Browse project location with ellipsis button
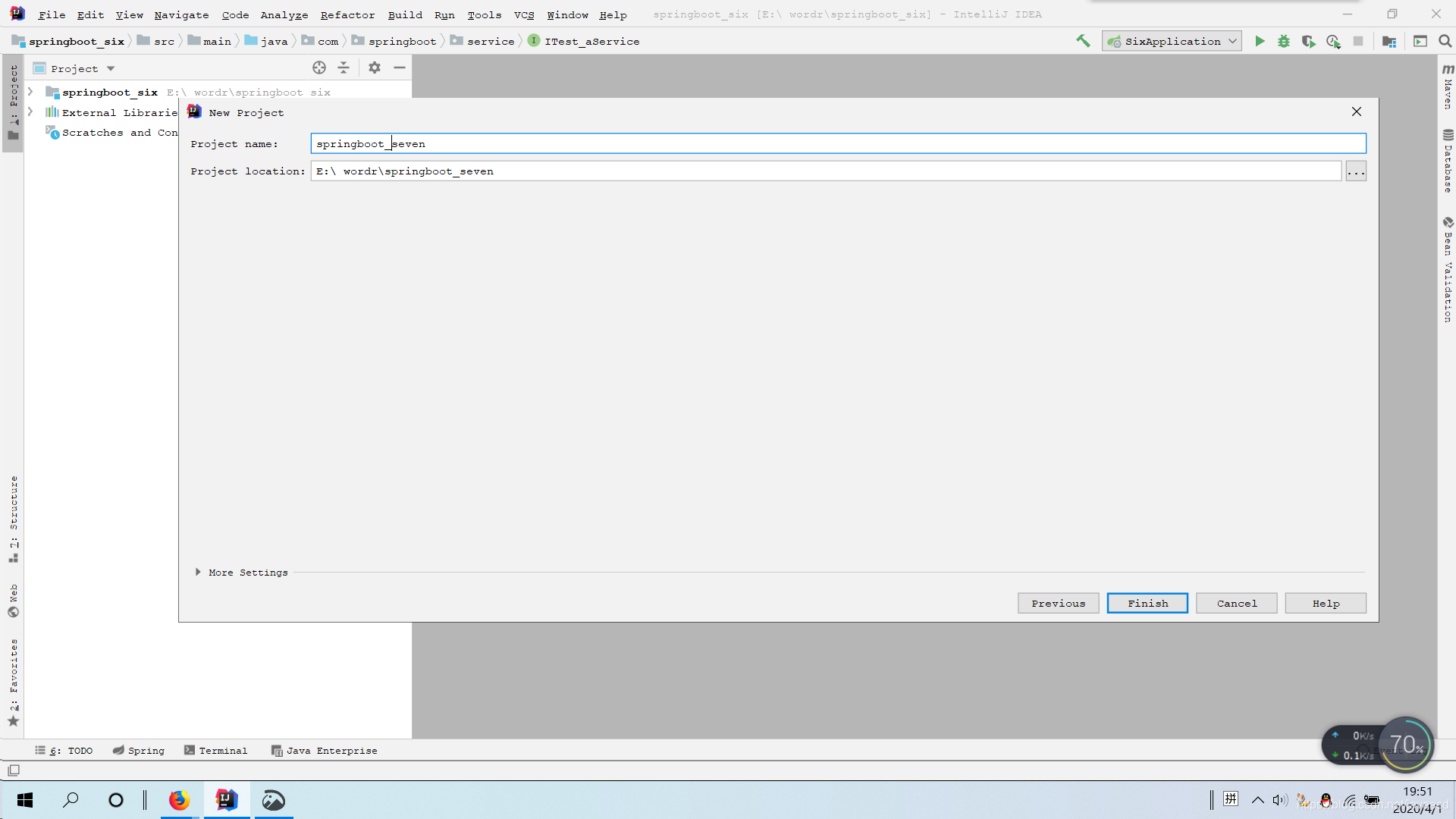Viewport: 1456px width, 819px height. [1356, 171]
